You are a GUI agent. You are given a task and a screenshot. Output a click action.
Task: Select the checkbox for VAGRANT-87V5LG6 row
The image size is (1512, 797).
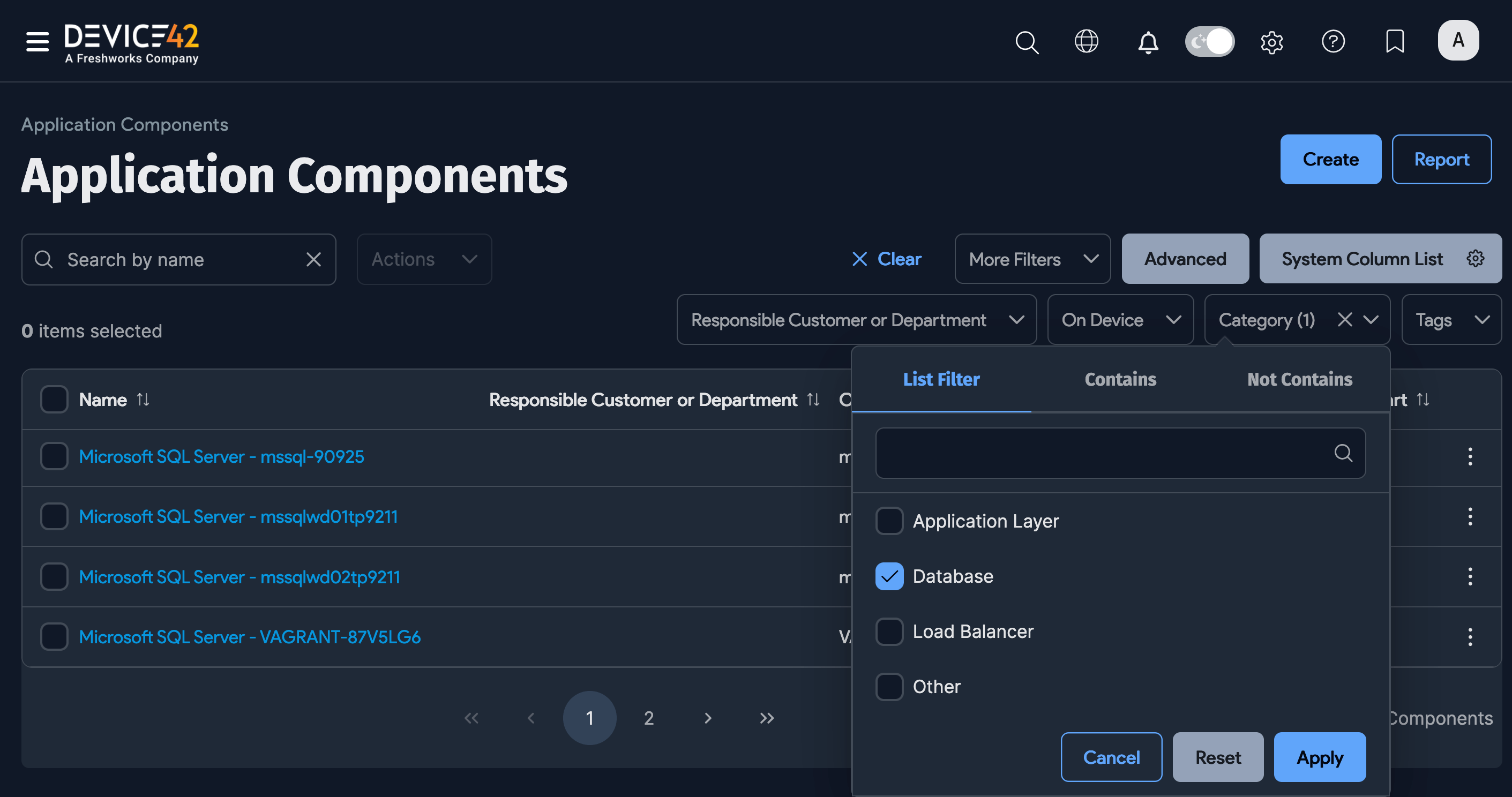tap(54, 636)
